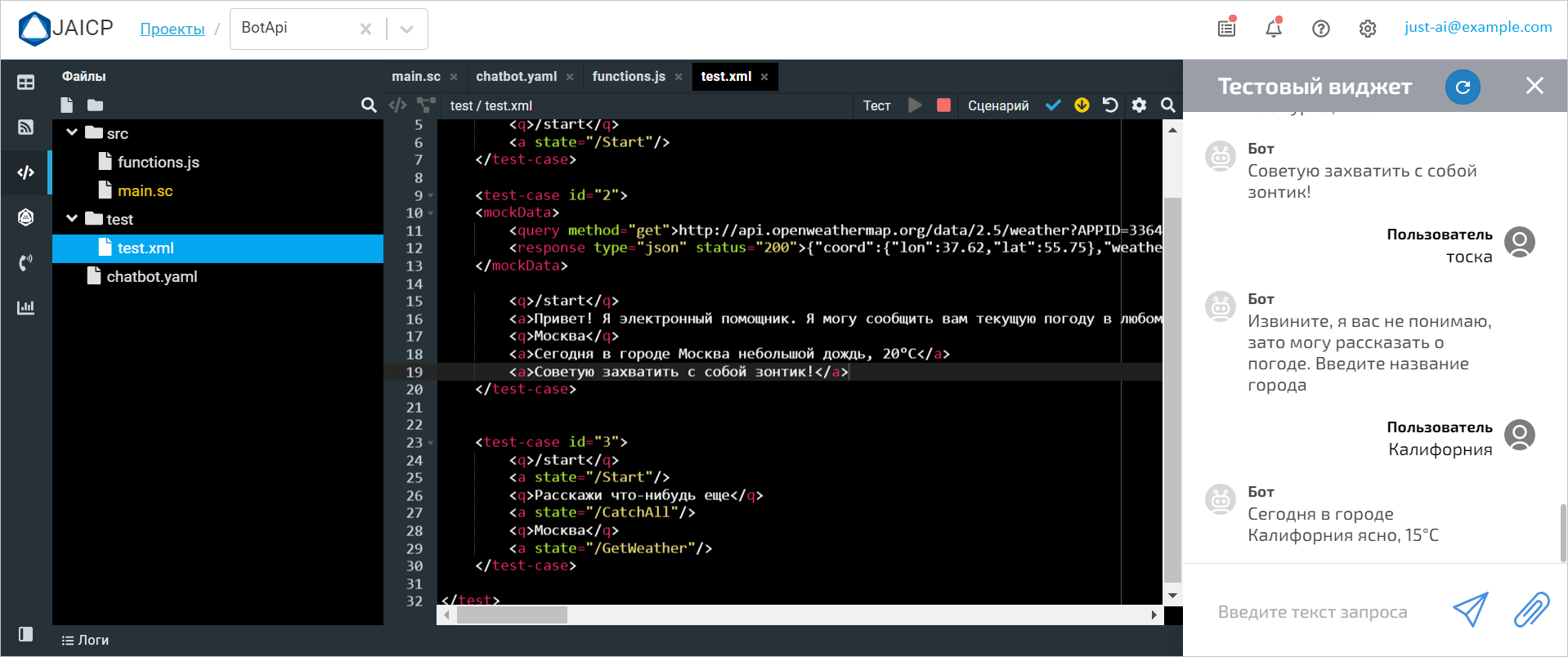Screen dimensions: 1568x657
Task: Attach a file with the paperclip icon
Action: tap(1531, 610)
